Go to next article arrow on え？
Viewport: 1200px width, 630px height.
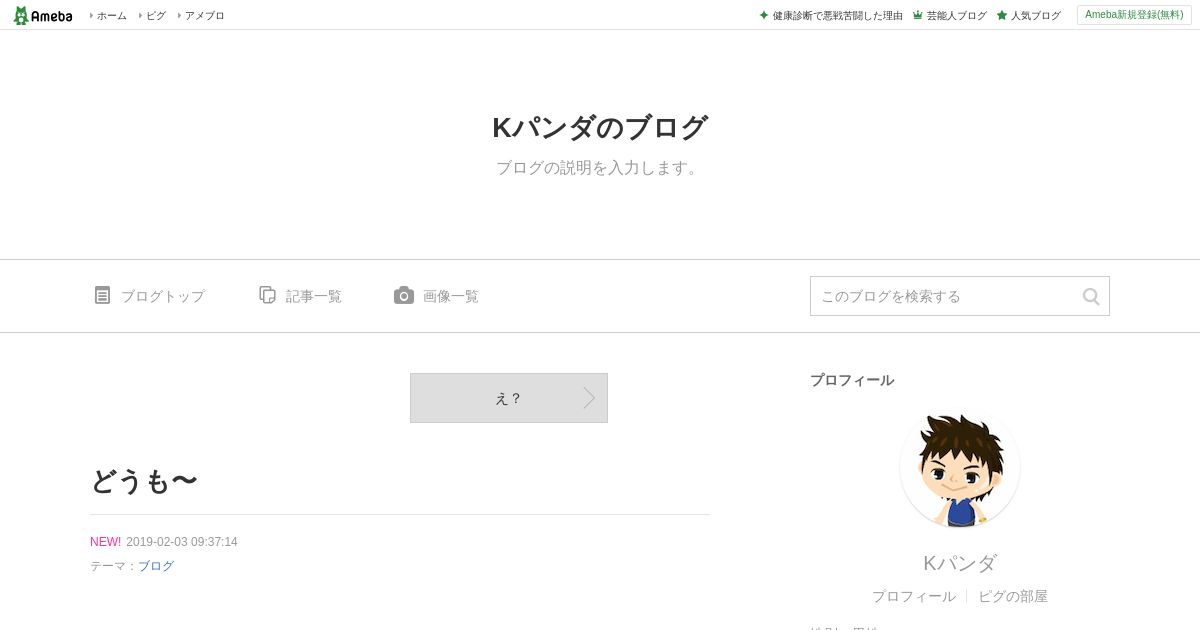589,398
